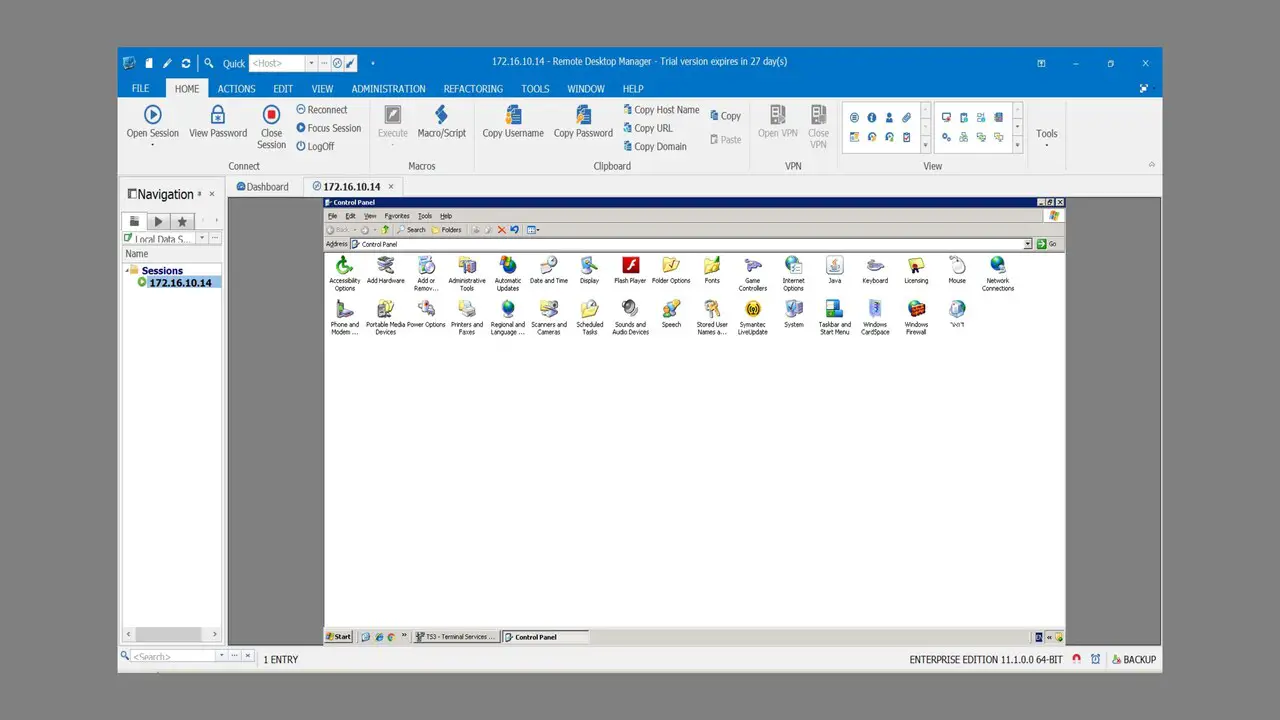Collapse the Sessions folder in Navigation tree
Screen dimensions: 1280x720
pyautogui.click(x=128, y=270)
